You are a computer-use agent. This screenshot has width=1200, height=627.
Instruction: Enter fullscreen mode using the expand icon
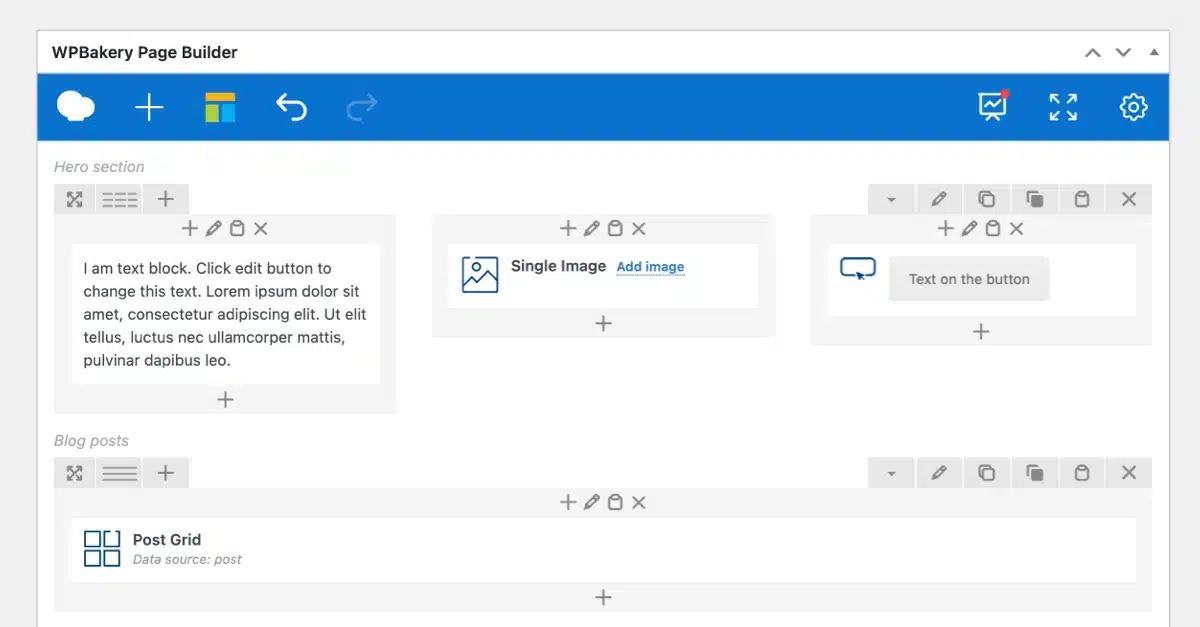pyautogui.click(x=1063, y=107)
